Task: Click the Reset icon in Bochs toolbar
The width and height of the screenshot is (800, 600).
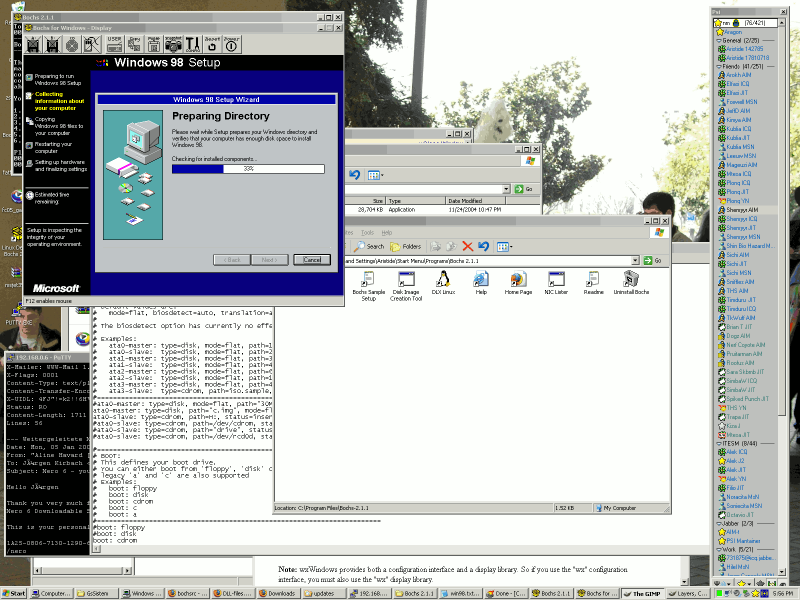Action: click(210, 43)
